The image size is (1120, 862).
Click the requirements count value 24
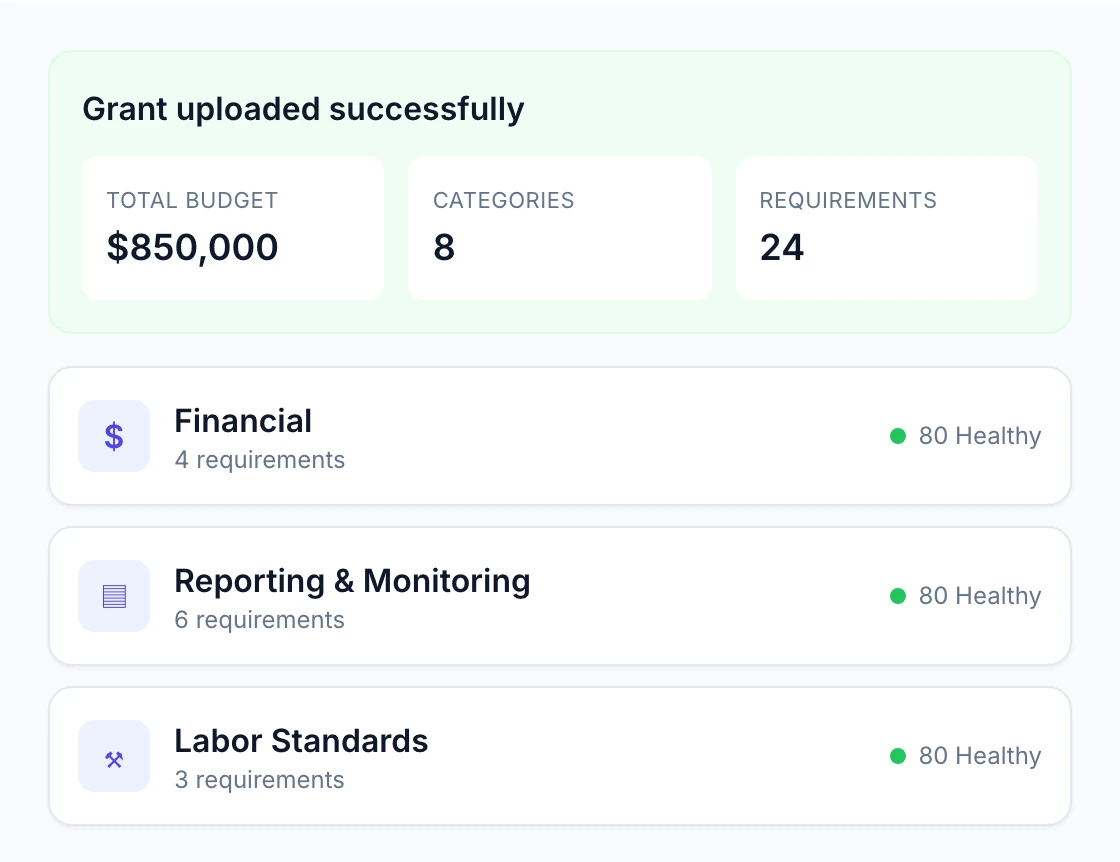782,247
